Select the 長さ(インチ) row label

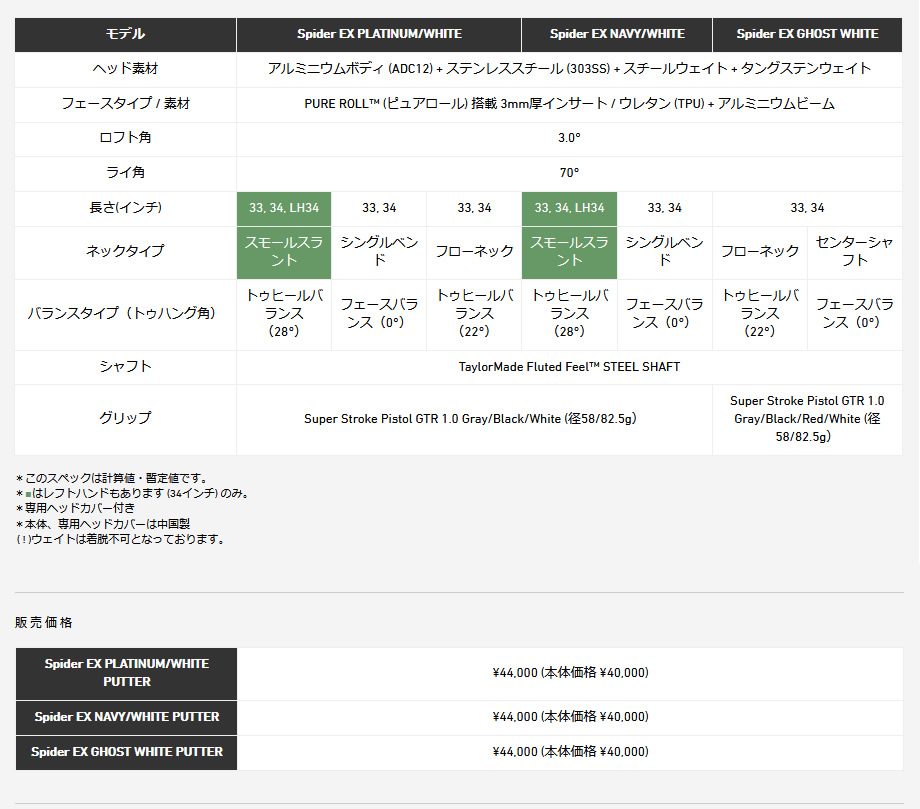click(126, 208)
